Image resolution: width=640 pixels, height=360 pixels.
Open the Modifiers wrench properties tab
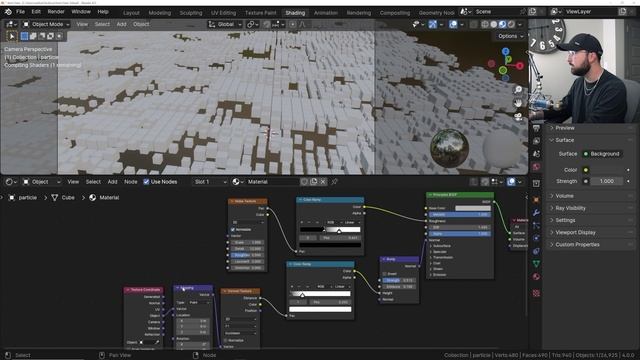click(x=536, y=212)
